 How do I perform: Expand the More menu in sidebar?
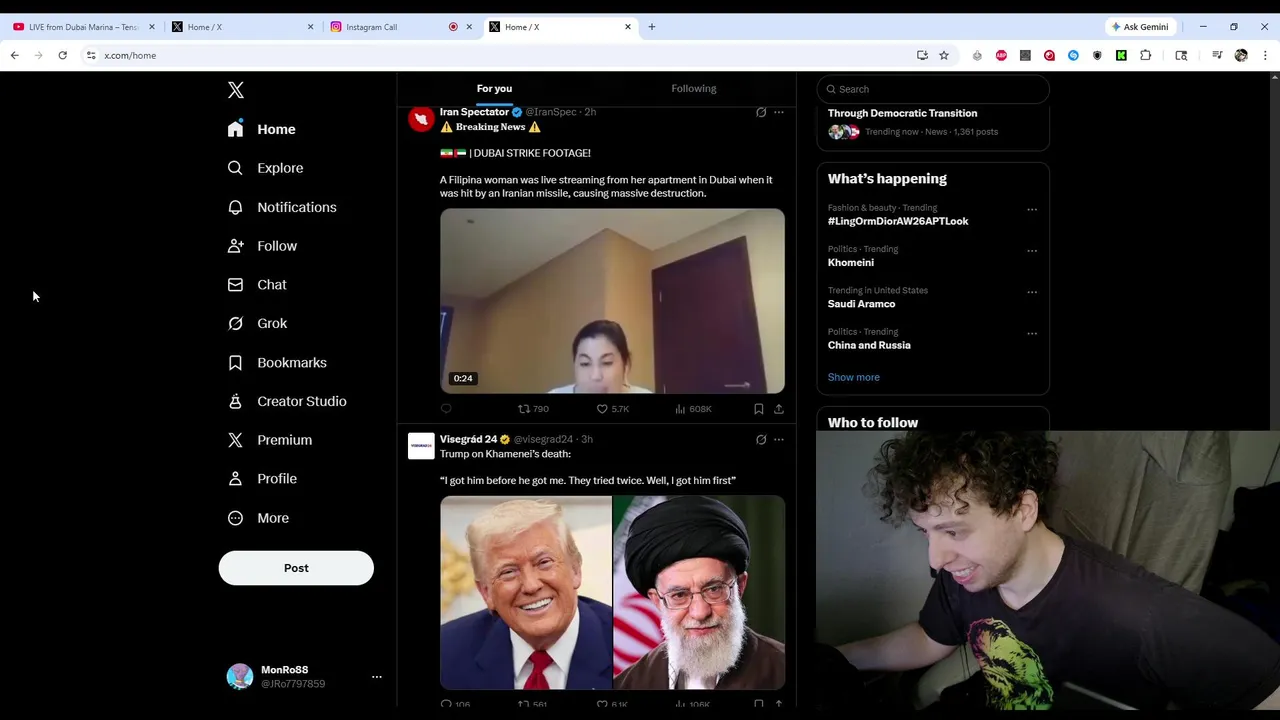258,518
